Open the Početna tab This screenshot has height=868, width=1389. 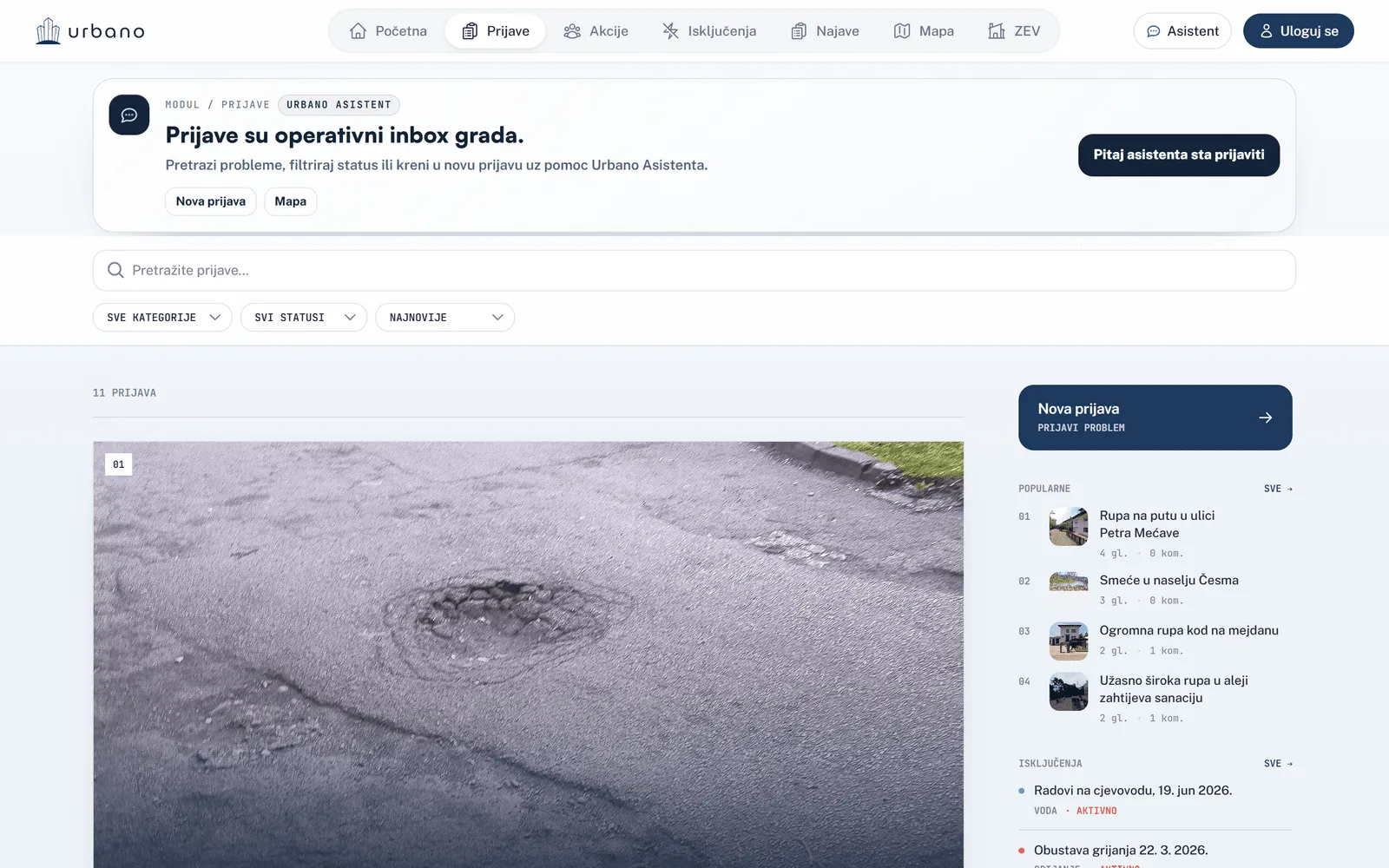point(388,31)
